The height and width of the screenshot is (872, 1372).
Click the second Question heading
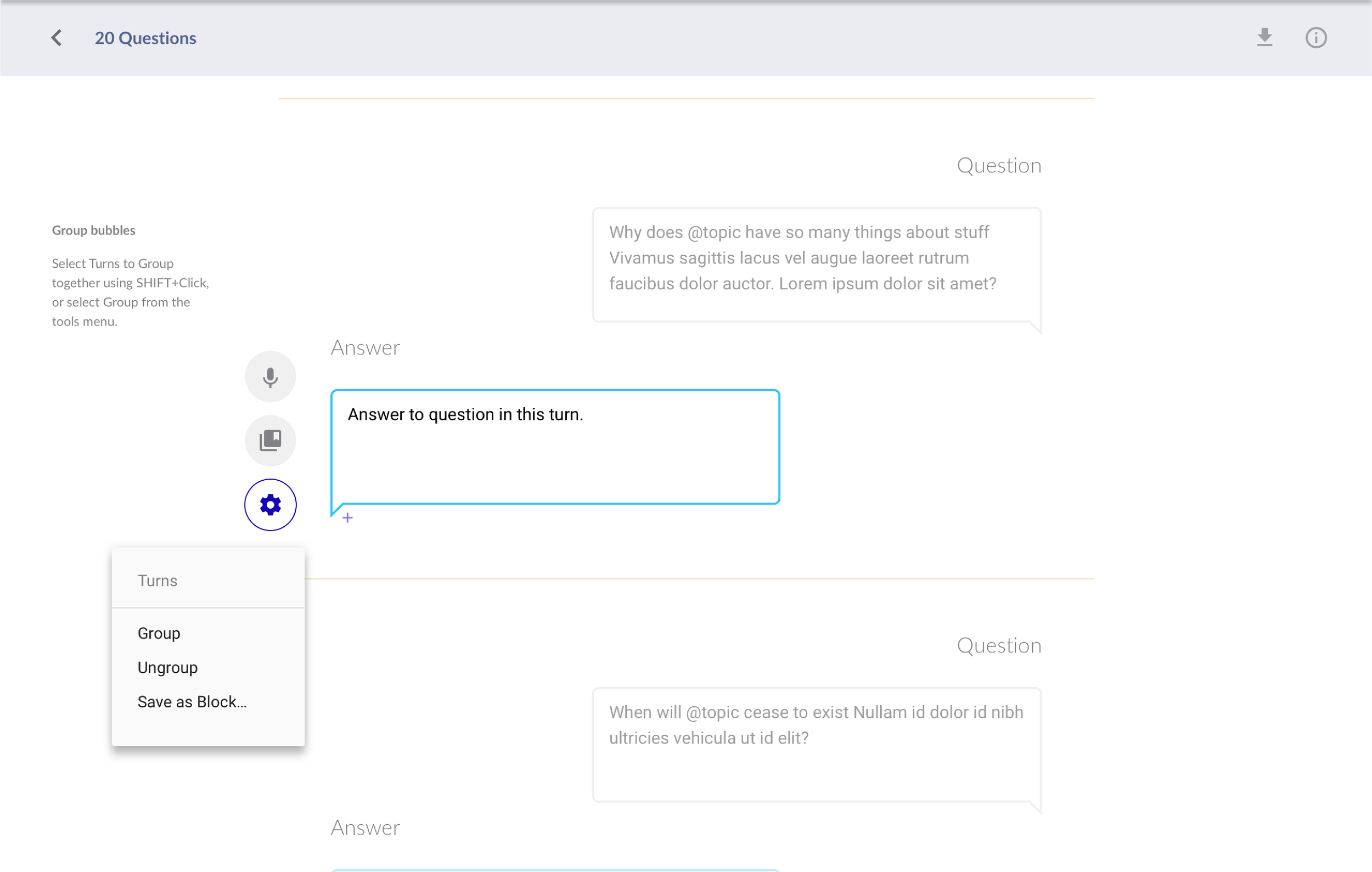point(998,645)
